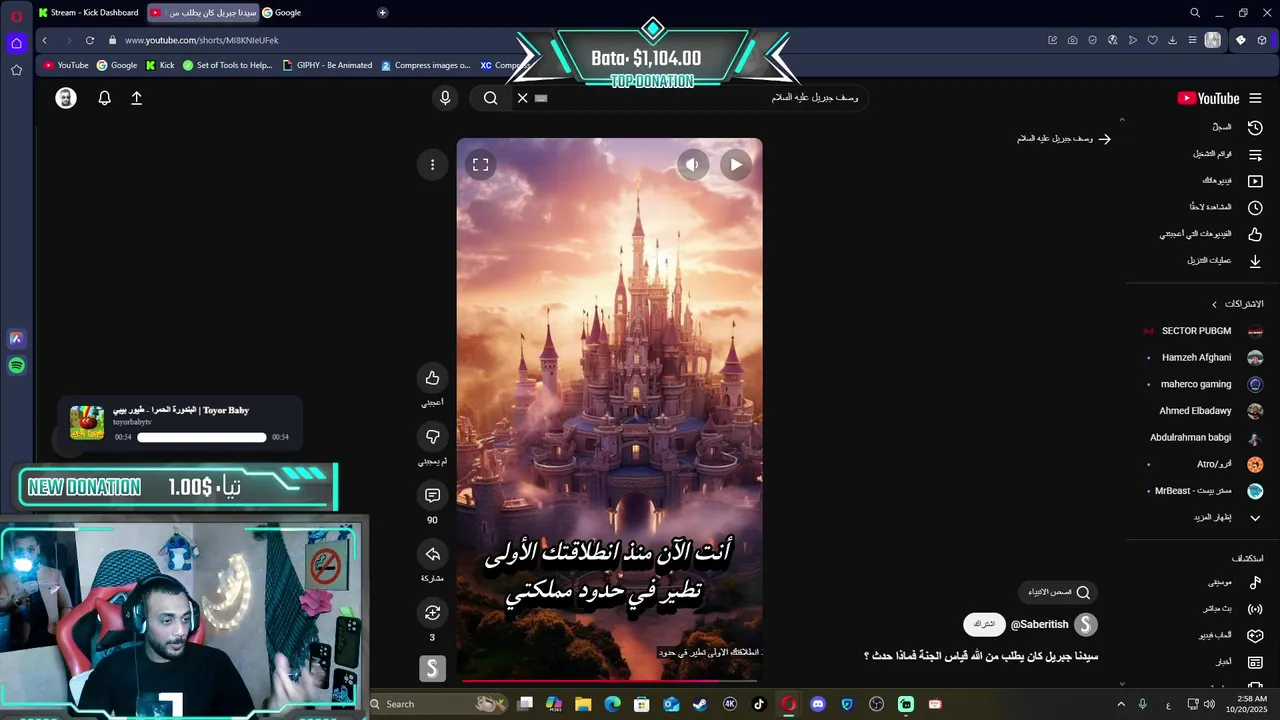Screen dimensions: 1280x720
Task: Open the YouTube logo home link
Action: (x=1208, y=98)
